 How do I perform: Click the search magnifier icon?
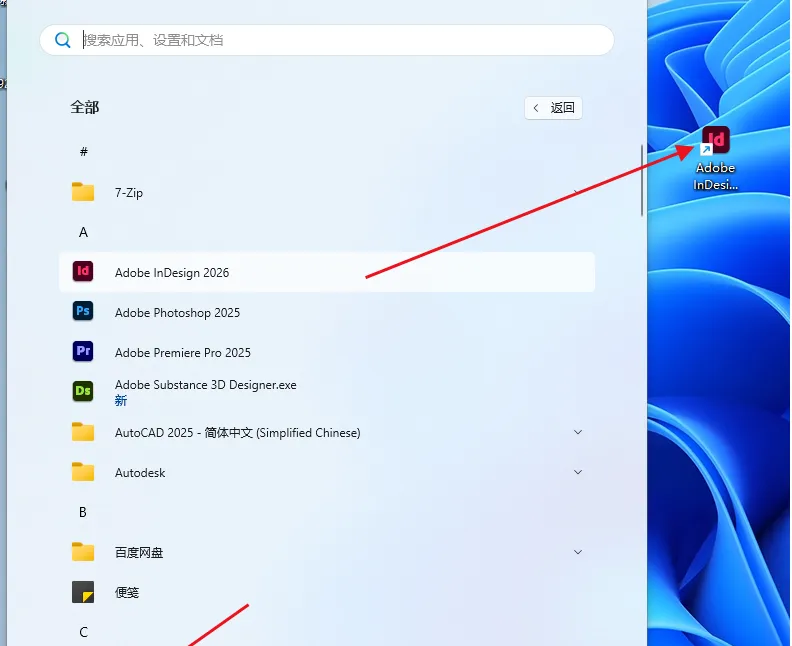[63, 40]
